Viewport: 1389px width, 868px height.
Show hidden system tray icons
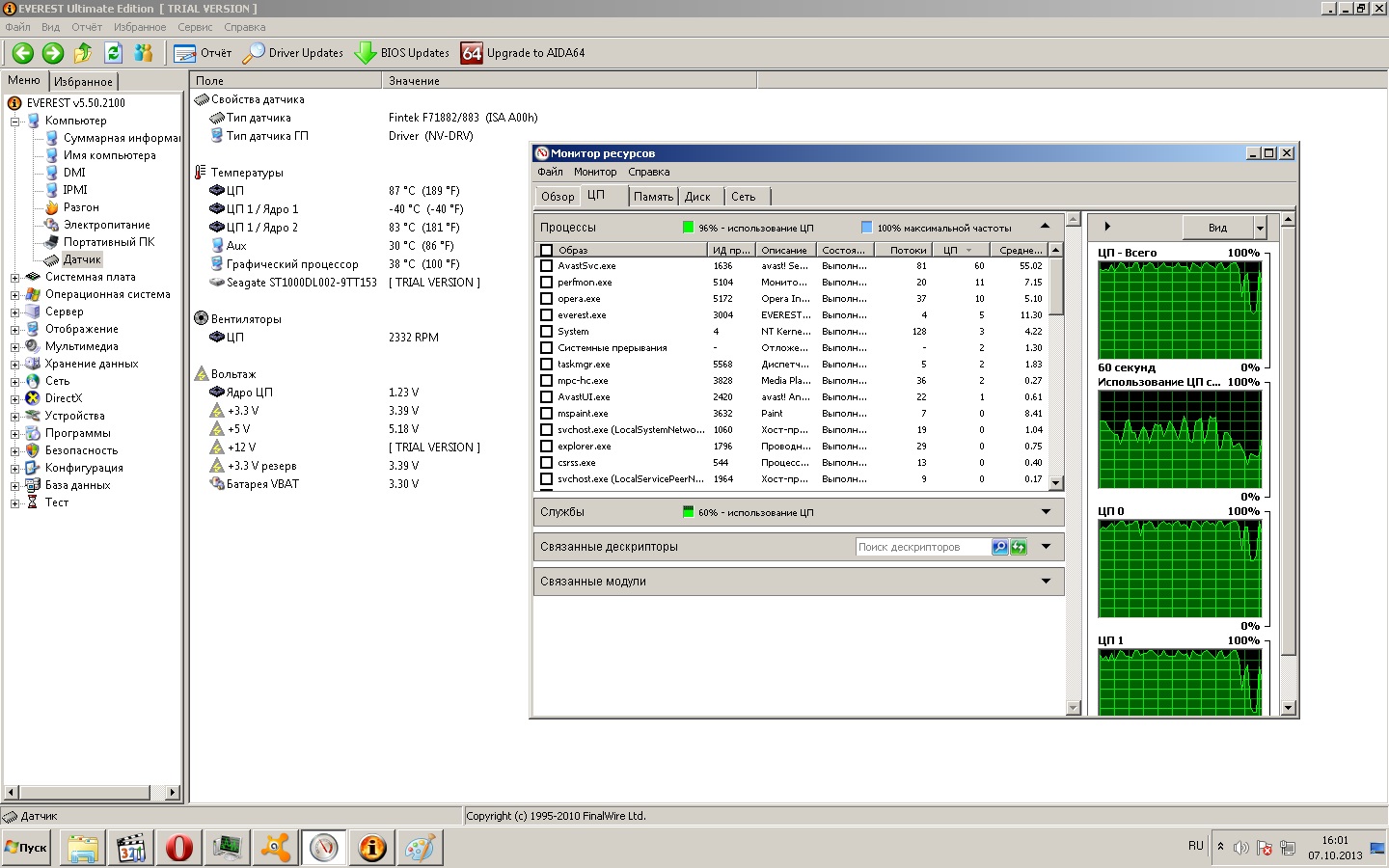(1220, 847)
